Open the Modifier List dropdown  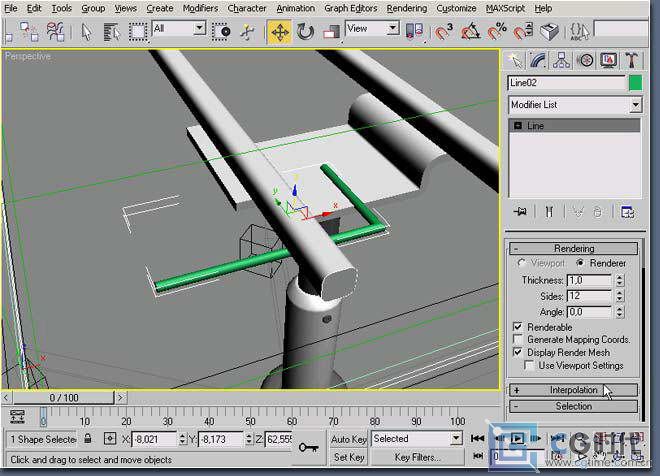coord(575,105)
